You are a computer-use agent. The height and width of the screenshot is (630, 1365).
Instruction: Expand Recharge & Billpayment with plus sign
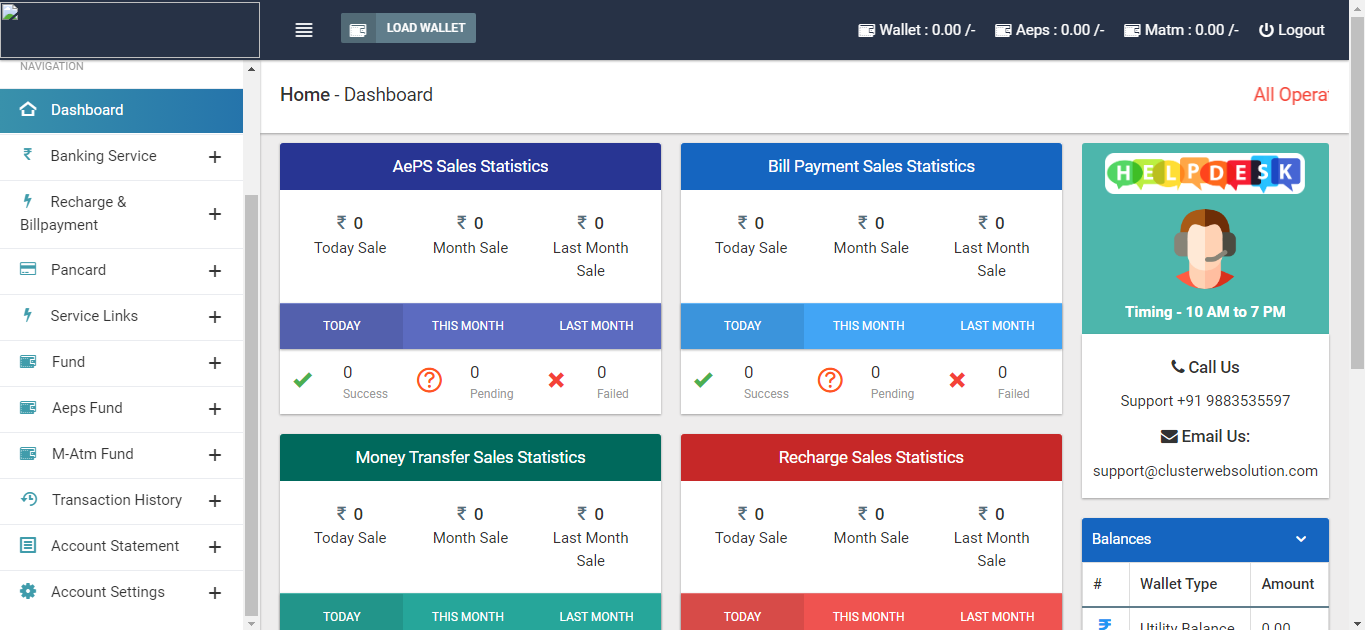point(214,214)
